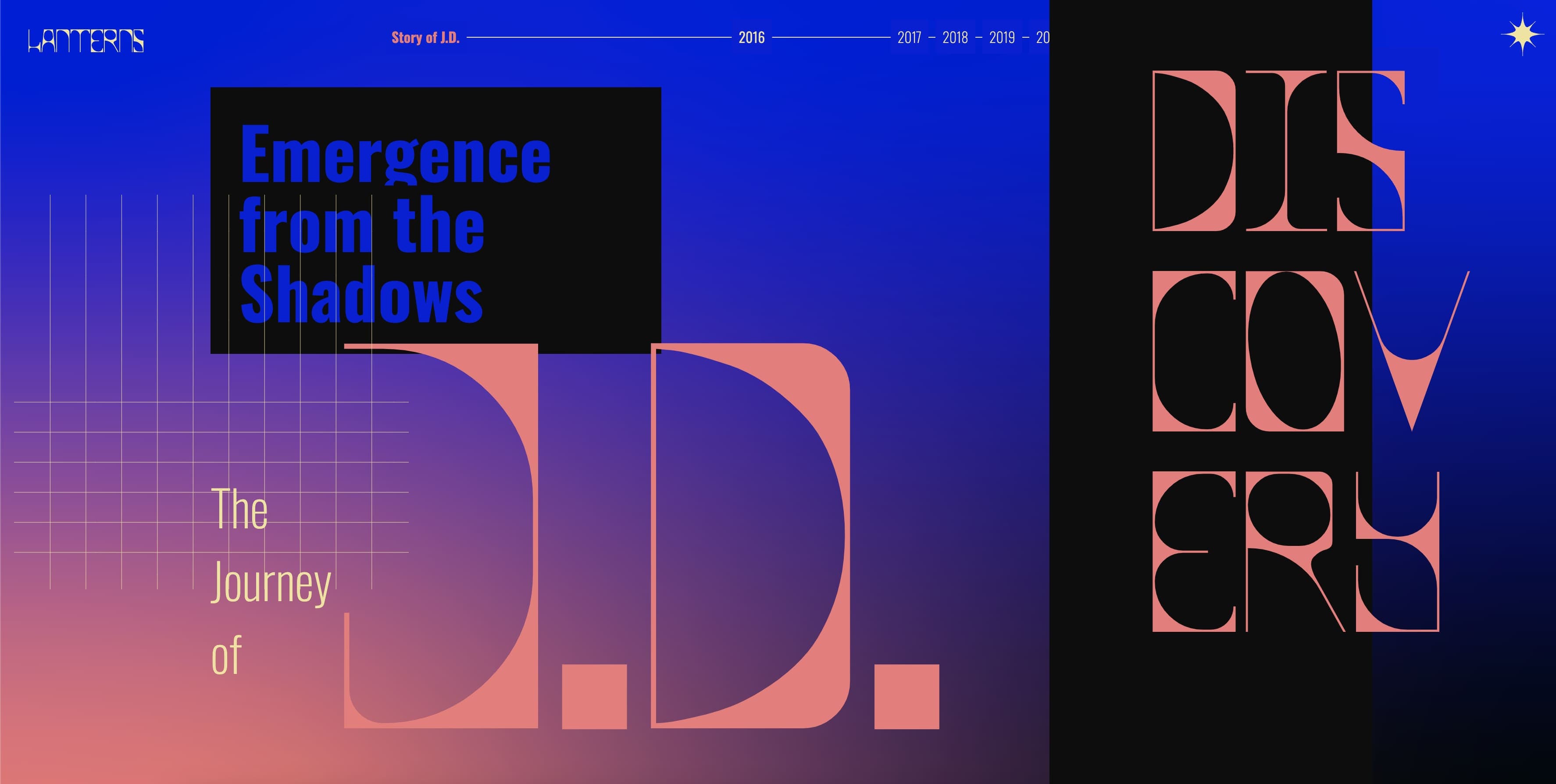1556x784 pixels.
Task: Jump to 2017 on the timeline
Action: pos(909,37)
